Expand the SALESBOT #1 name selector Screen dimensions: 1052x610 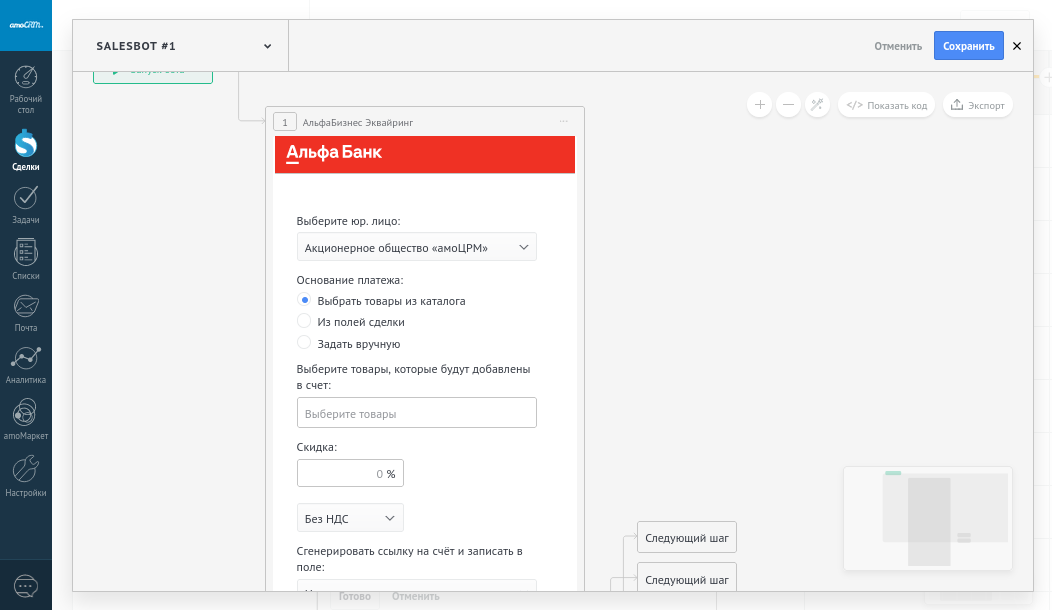tap(267, 46)
